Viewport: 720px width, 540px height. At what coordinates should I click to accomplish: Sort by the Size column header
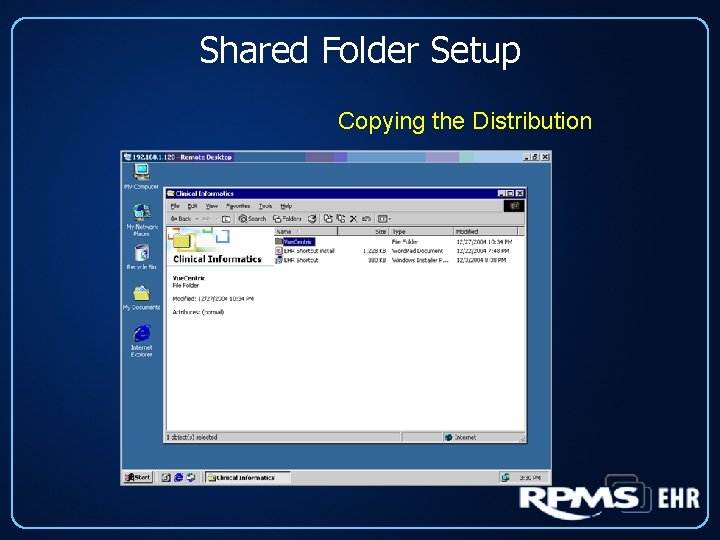[x=363, y=231]
